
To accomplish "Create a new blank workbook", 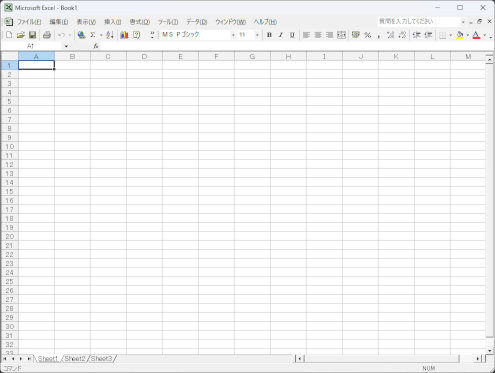I will click(x=9, y=35).
